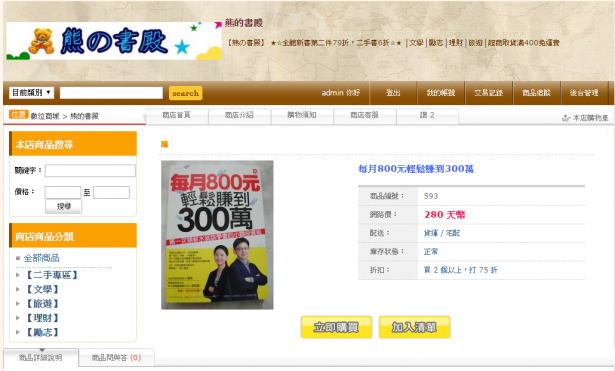The image size is (615, 371).
Task: Click the small orange square above the book image
Action: (164, 144)
